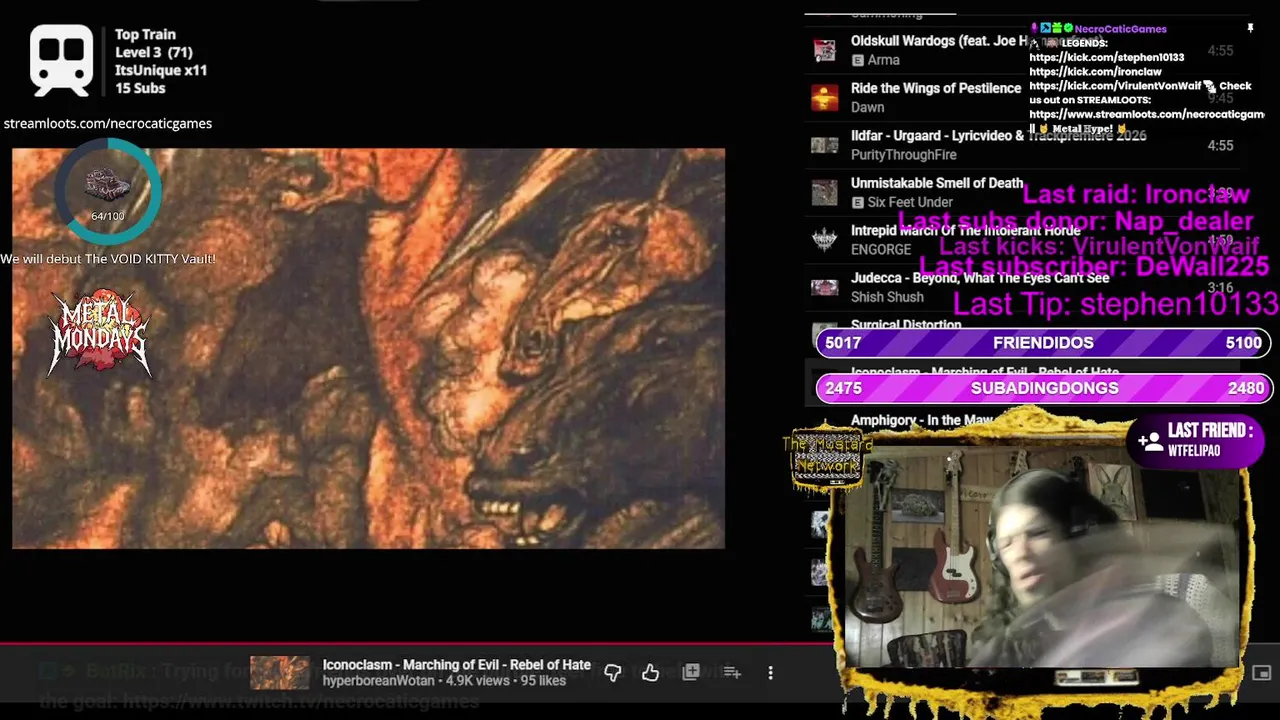This screenshot has width=1280, height=720.
Task: Click the Metal Mondays logo
Action: point(100,332)
